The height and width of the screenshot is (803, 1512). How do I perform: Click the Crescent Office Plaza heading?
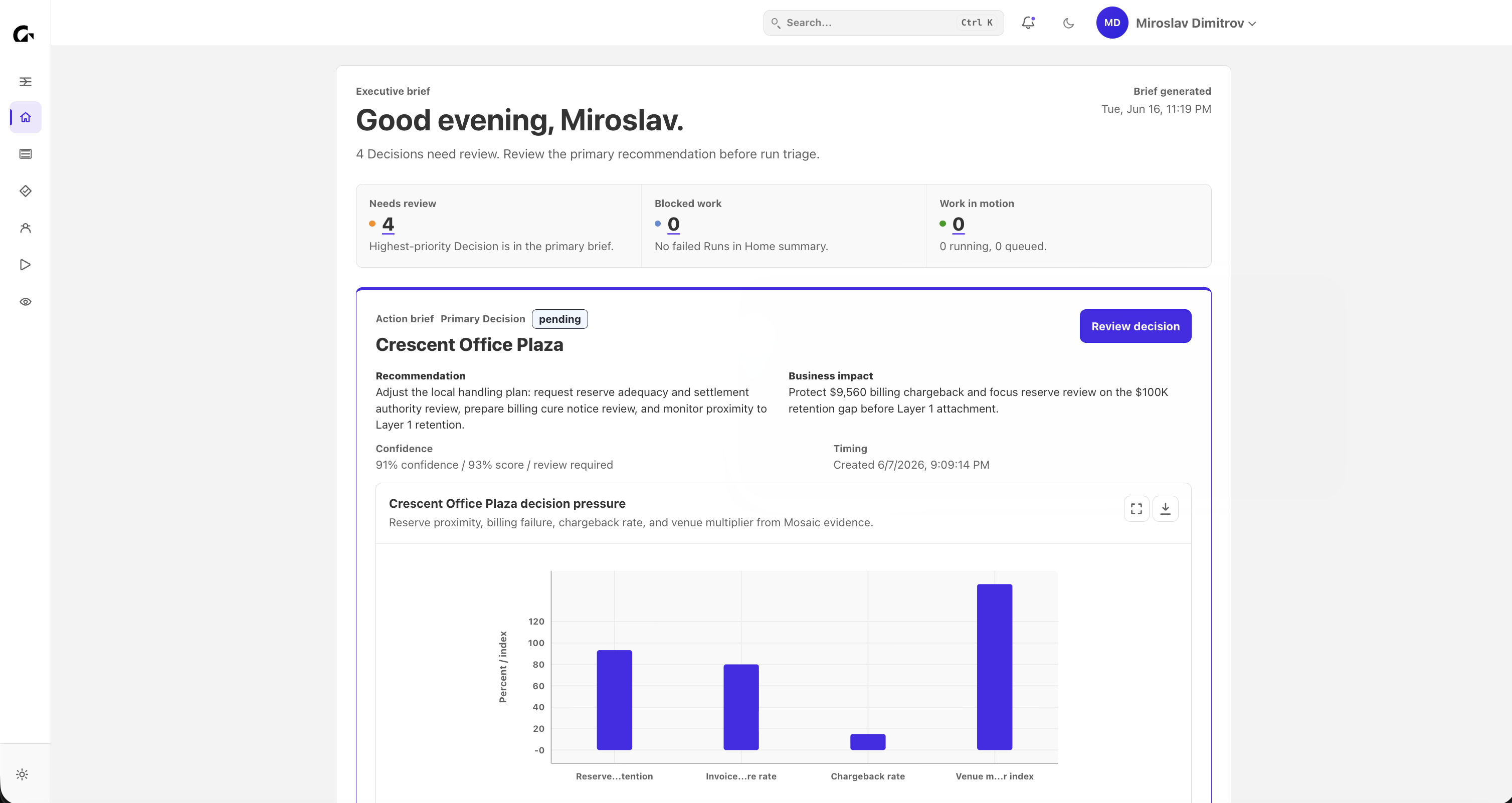pyautogui.click(x=470, y=344)
